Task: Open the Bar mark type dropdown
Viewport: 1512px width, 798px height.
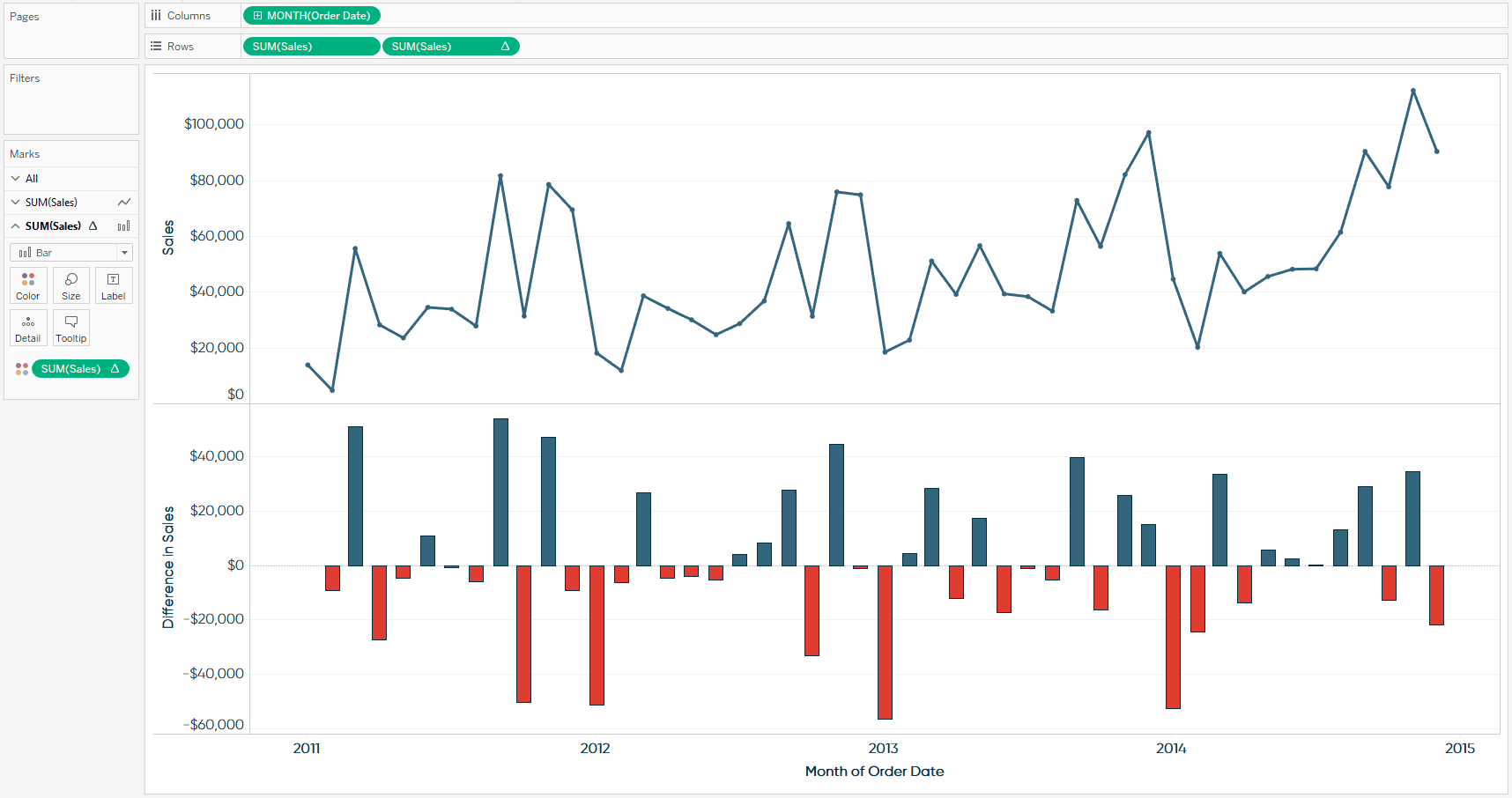Action: [x=71, y=253]
